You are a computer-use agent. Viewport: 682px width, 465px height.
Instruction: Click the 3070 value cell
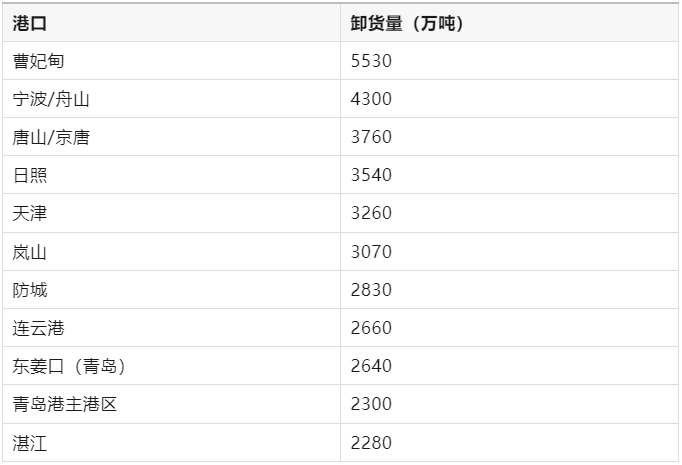click(509, 252)
